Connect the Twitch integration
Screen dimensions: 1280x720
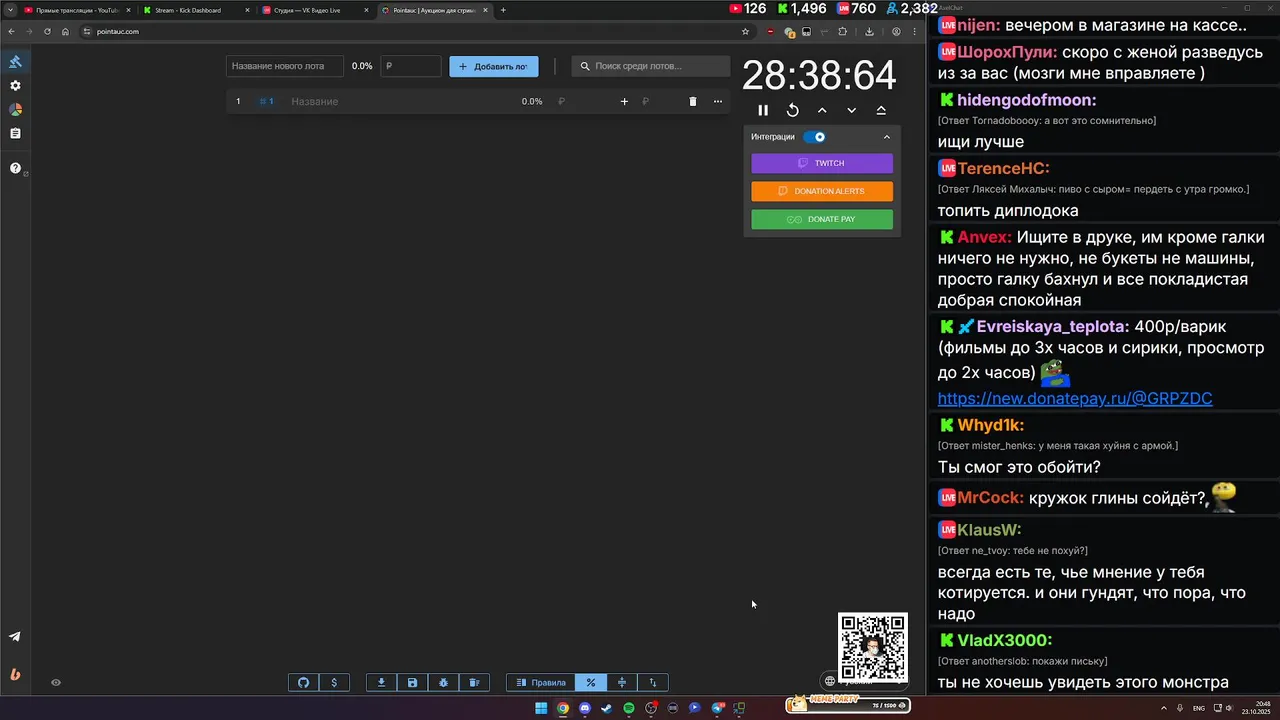tap(822, 163)
